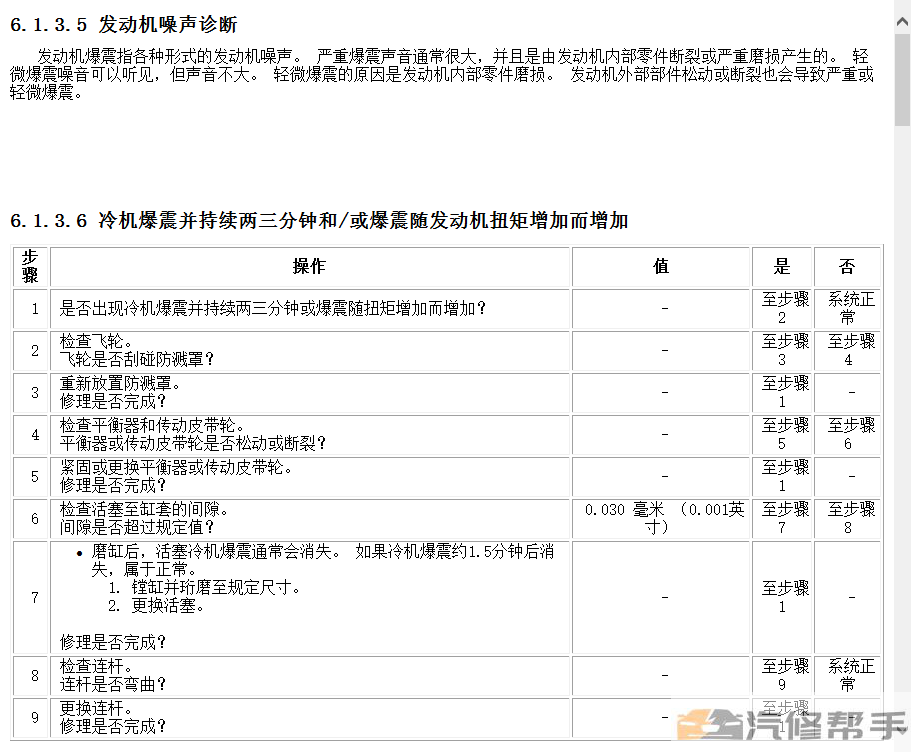Click '至步骤 4' in the step 2 row

pos(851,350)
